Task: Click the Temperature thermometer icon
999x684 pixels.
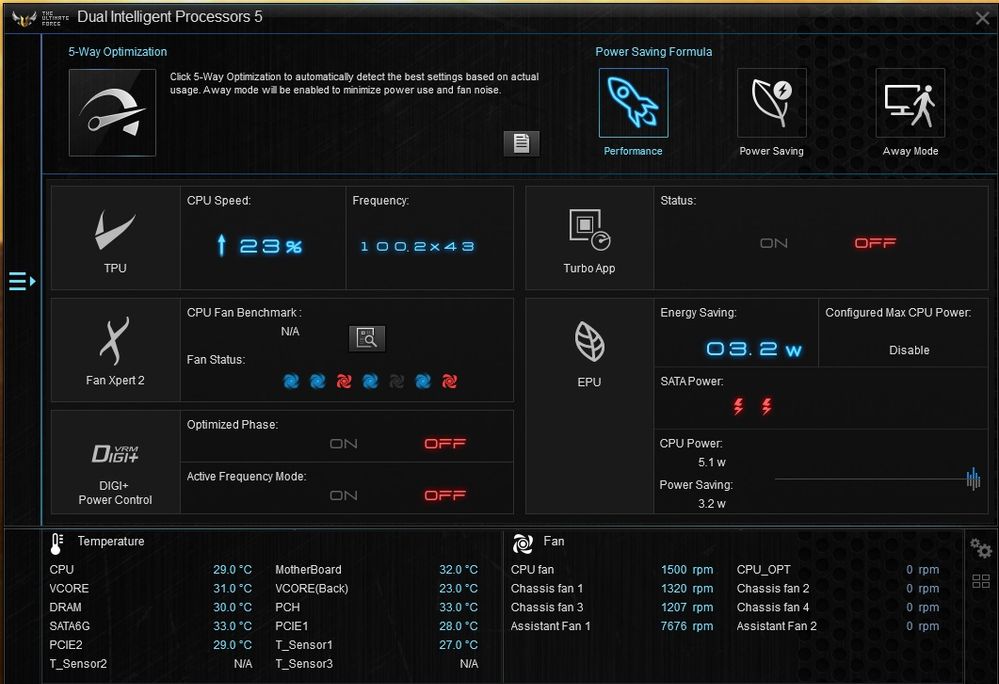Action: (x=56, y=543)
